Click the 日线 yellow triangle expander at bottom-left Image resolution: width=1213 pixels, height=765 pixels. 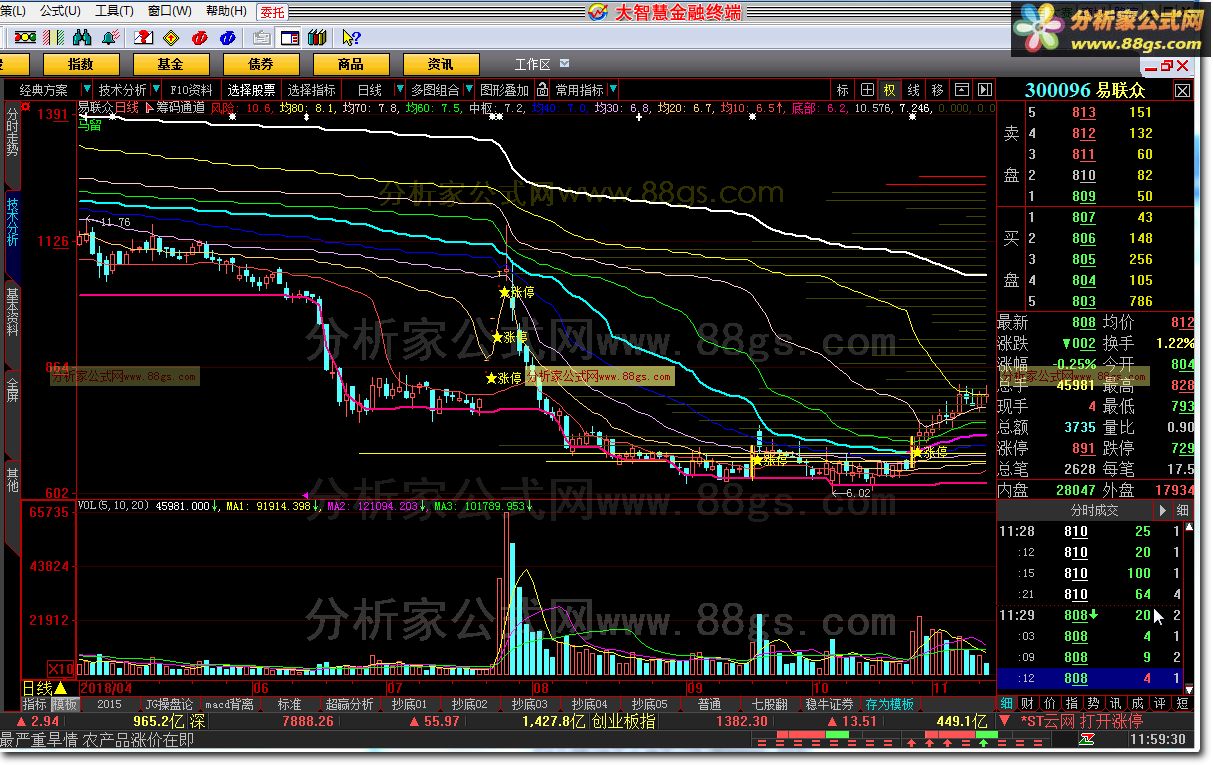[x=60, y=688]
